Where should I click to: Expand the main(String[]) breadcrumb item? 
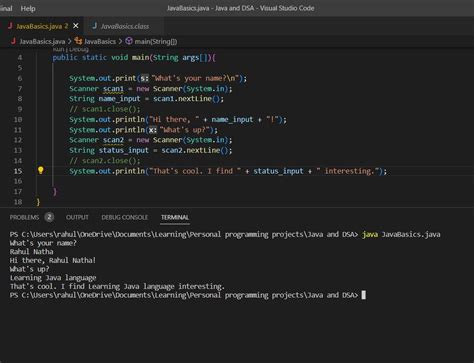coord(156,42)
